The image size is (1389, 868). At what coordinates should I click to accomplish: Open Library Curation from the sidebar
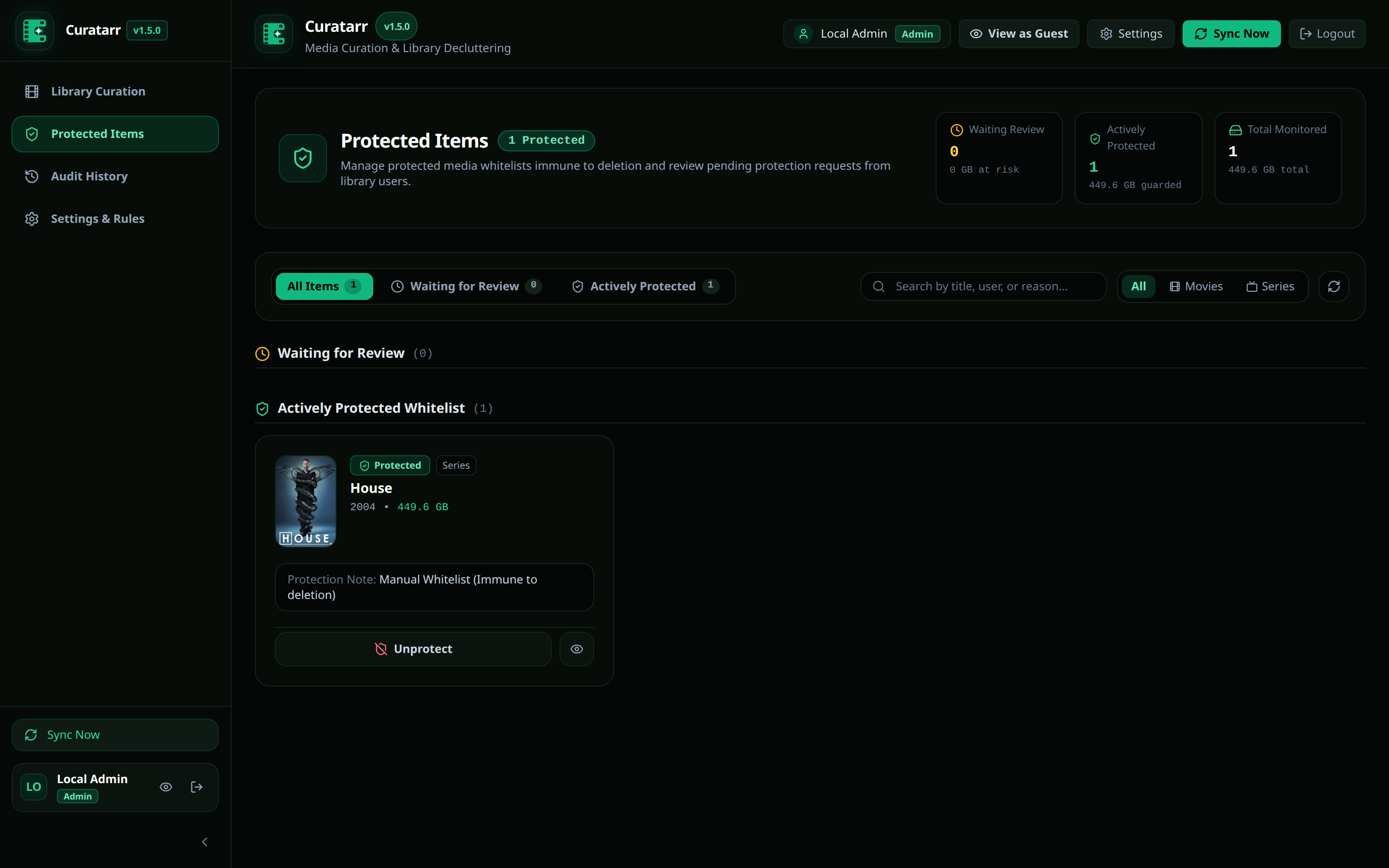click(115, 91)
